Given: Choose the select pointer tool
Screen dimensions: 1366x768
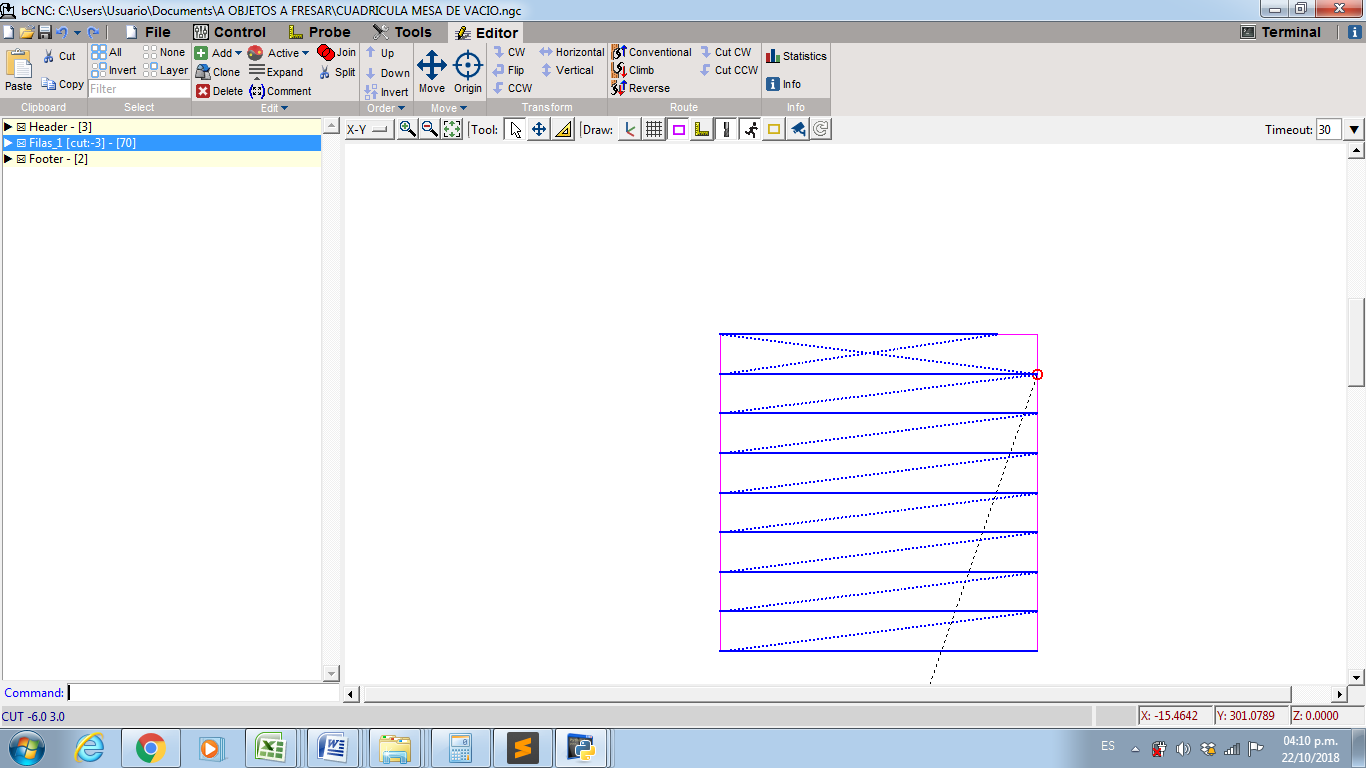Looking at the screenshot, I should point(515,129).
